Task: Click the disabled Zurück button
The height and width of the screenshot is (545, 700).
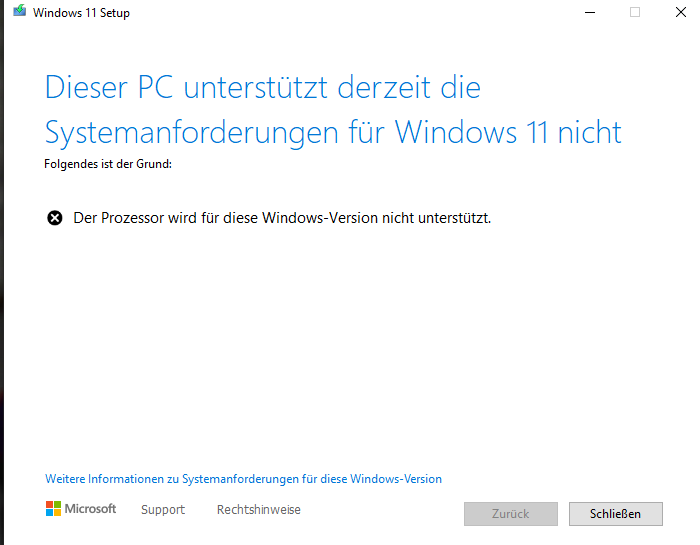Action: [510, 513]
